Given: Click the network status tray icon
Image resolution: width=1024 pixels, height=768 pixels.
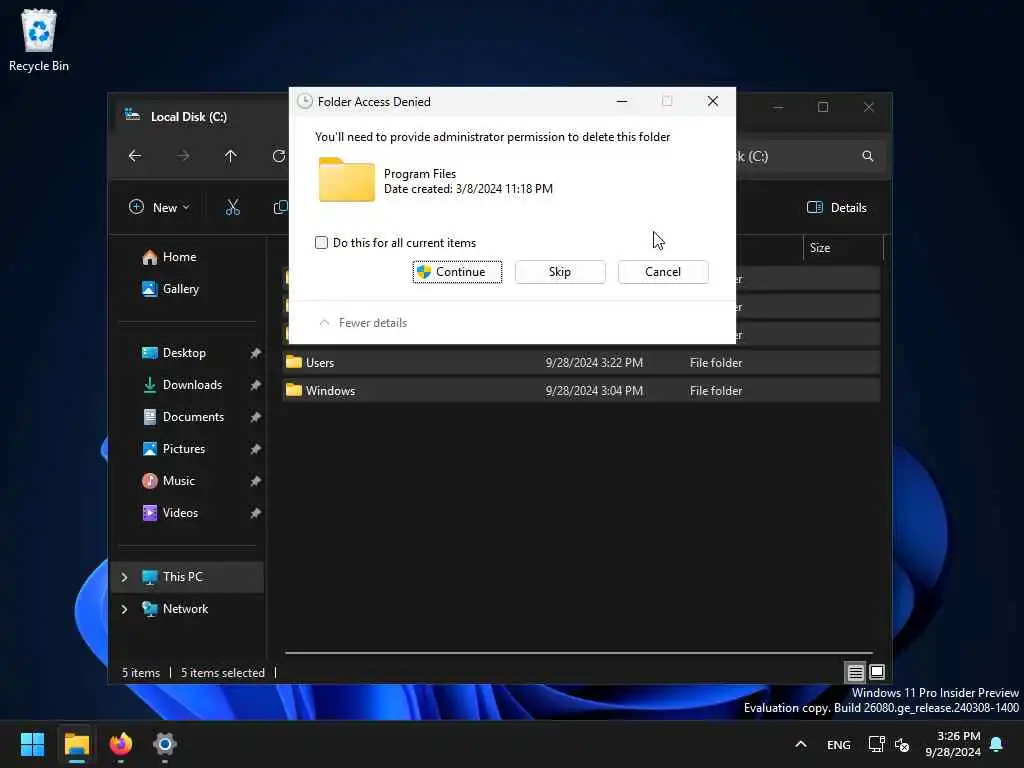Looking at the screenshot, I should point(876,744).
